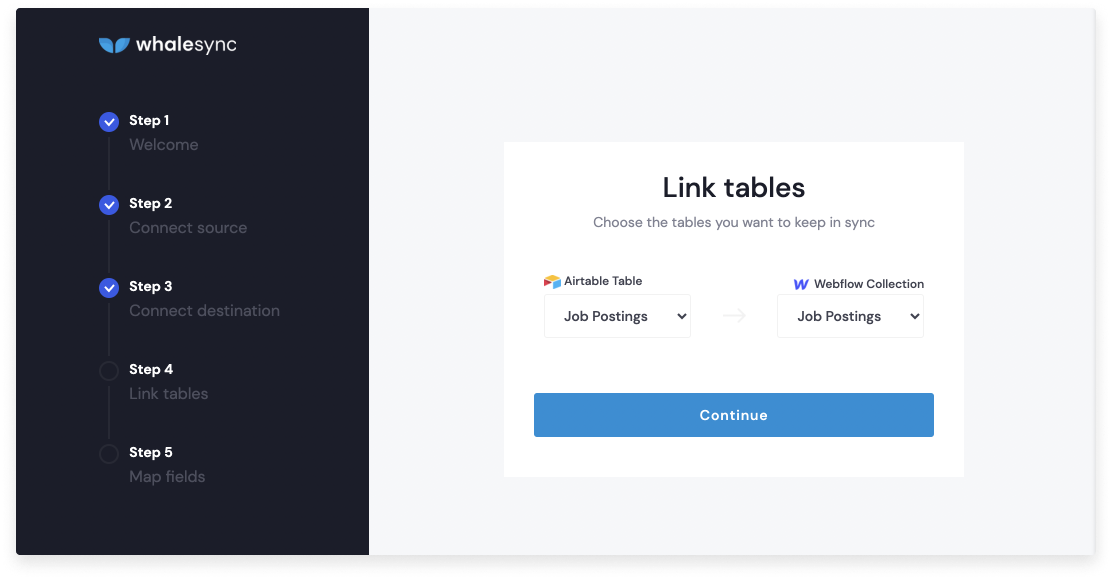This screenshot has width=1112, height=579.
Task: Select the Step 4 label
Action: click(x=151, y=370)
